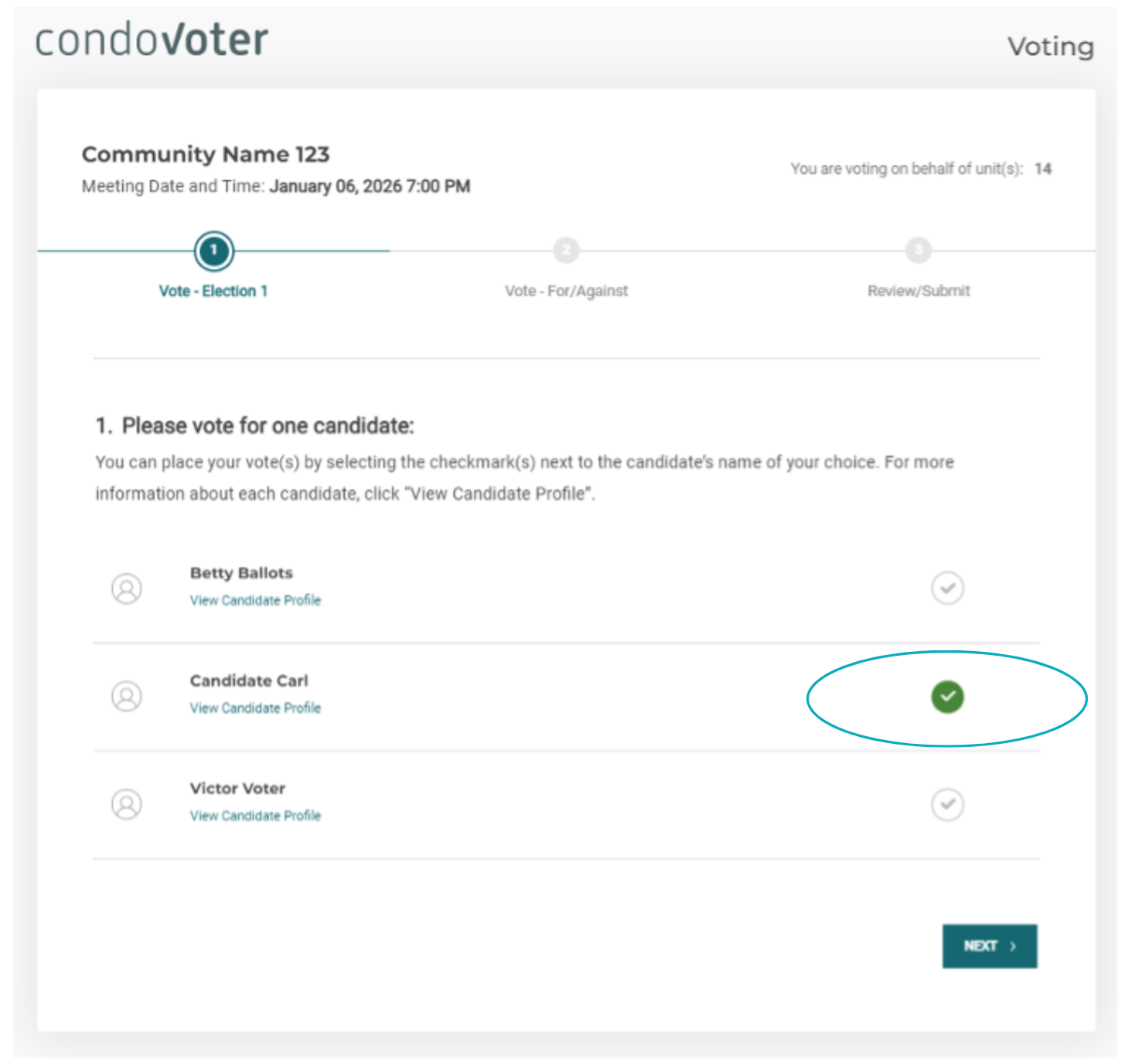Vote for Victor Voter with checkmark
1135x1064 pixels.
coord(947,804)
